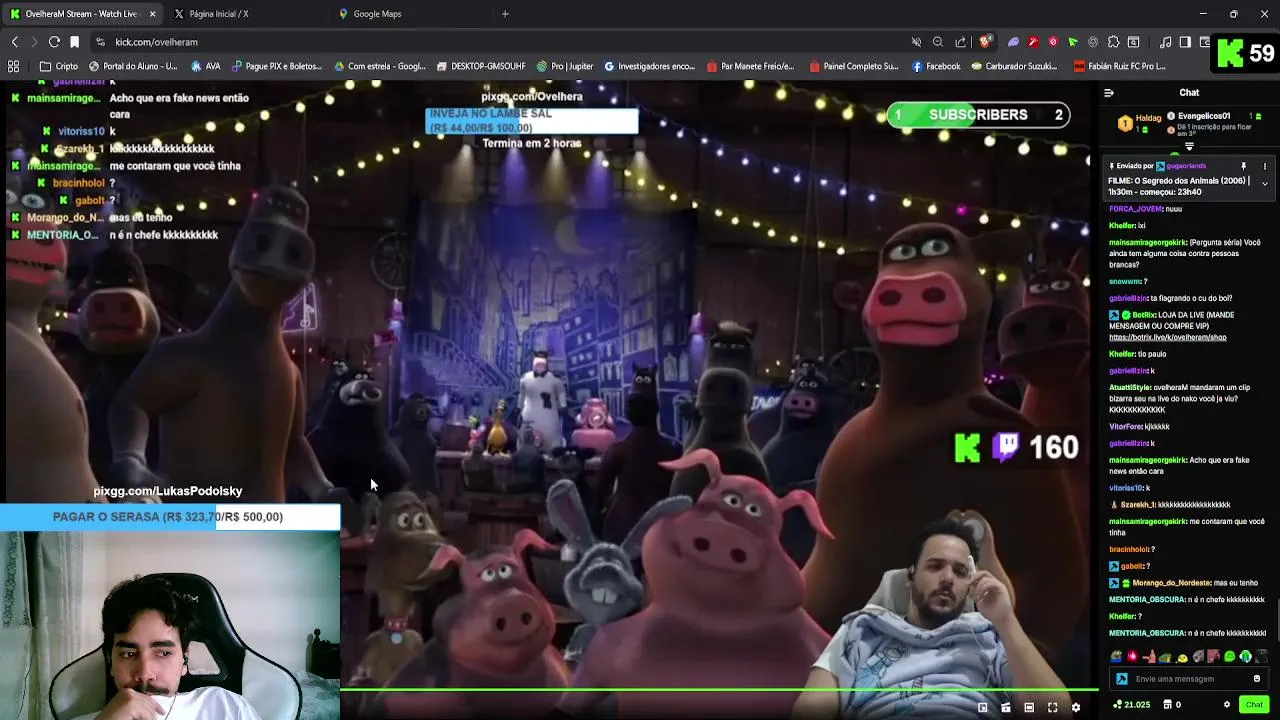Reload the kick.com page
This screenshot has height=720, width=1280.
pyautogui.click(x=54, y=42)
